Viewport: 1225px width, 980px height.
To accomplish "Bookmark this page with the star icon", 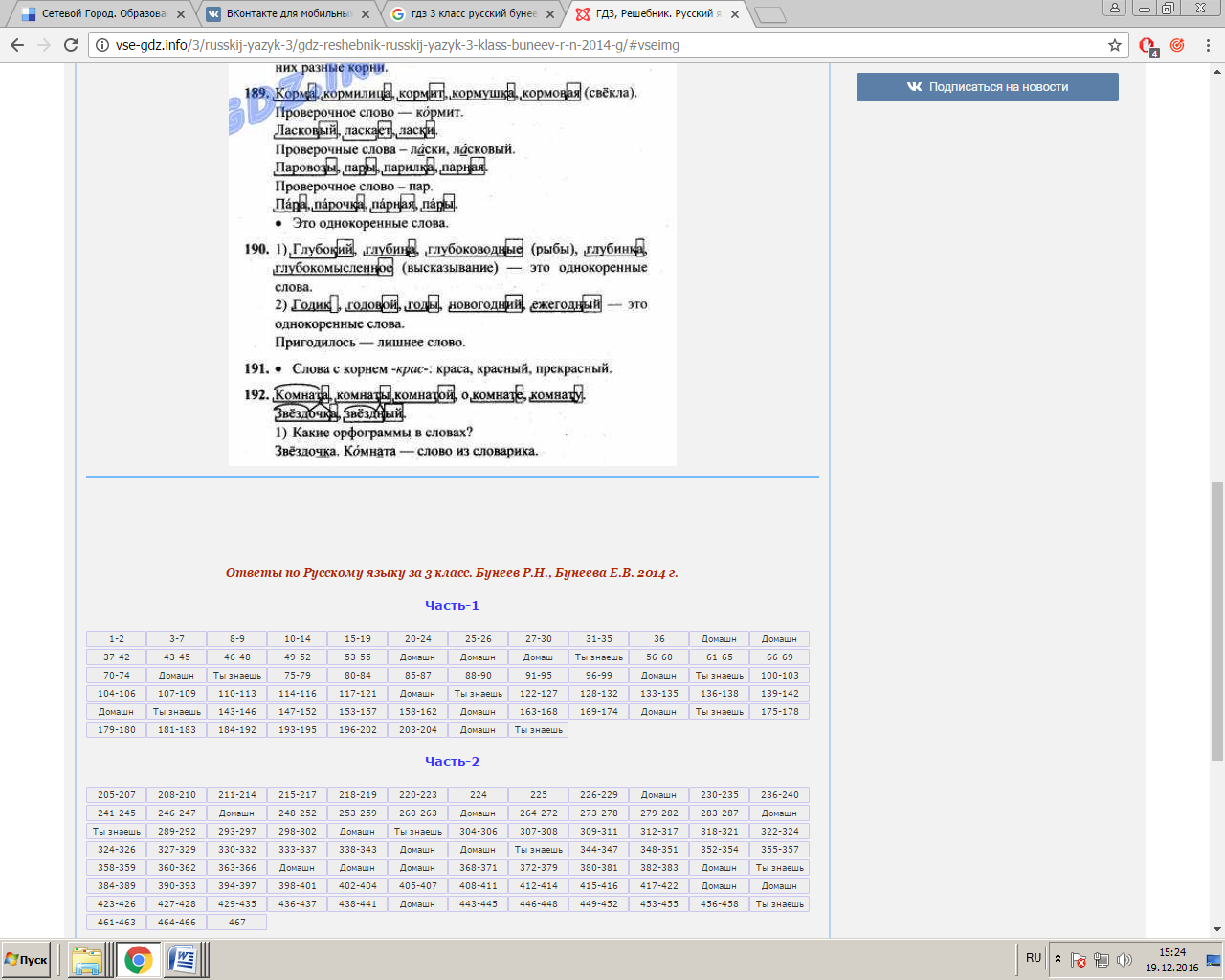I will [1115, 45].
